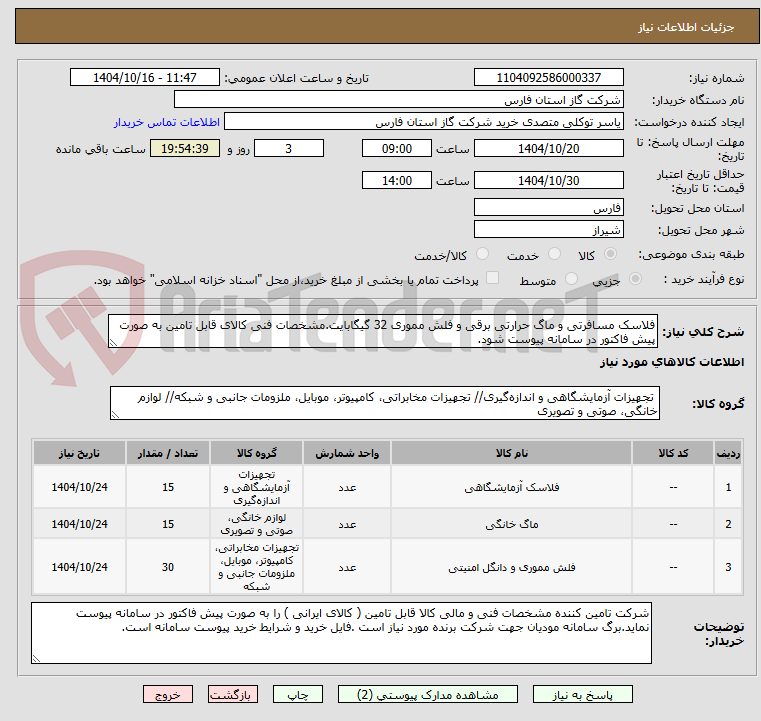Click the واحد شمارش column header
Screen dimensions: 761x721
[x=347, y=453]
